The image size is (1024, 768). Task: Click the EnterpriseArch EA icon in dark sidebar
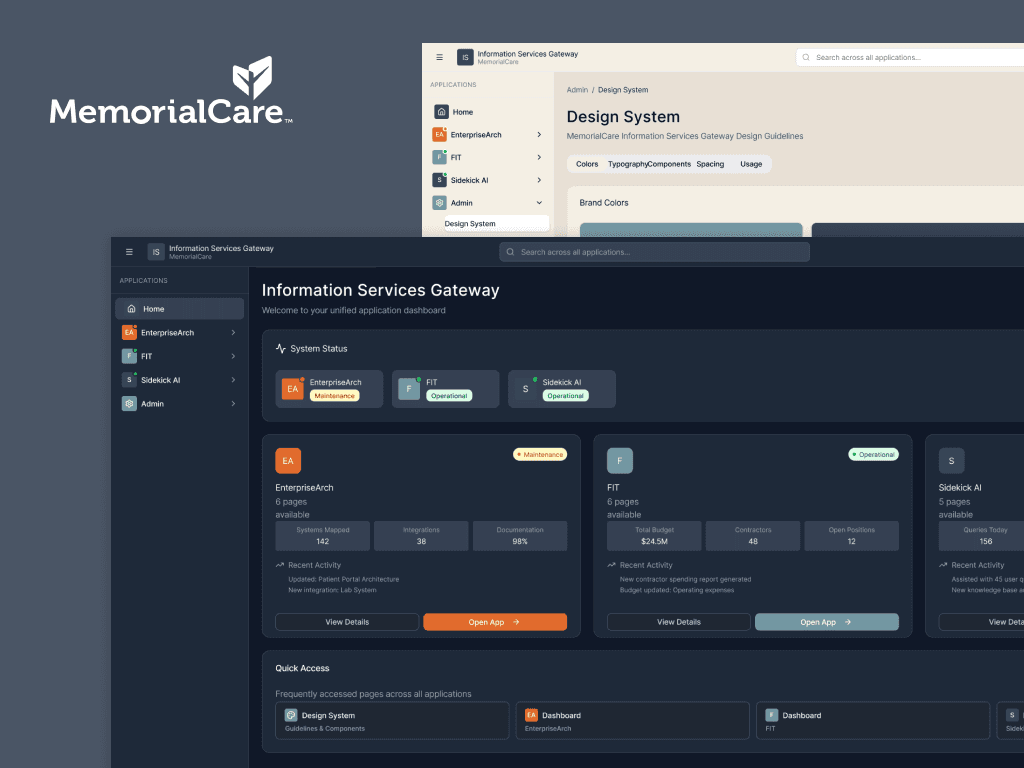coord(129,332)
